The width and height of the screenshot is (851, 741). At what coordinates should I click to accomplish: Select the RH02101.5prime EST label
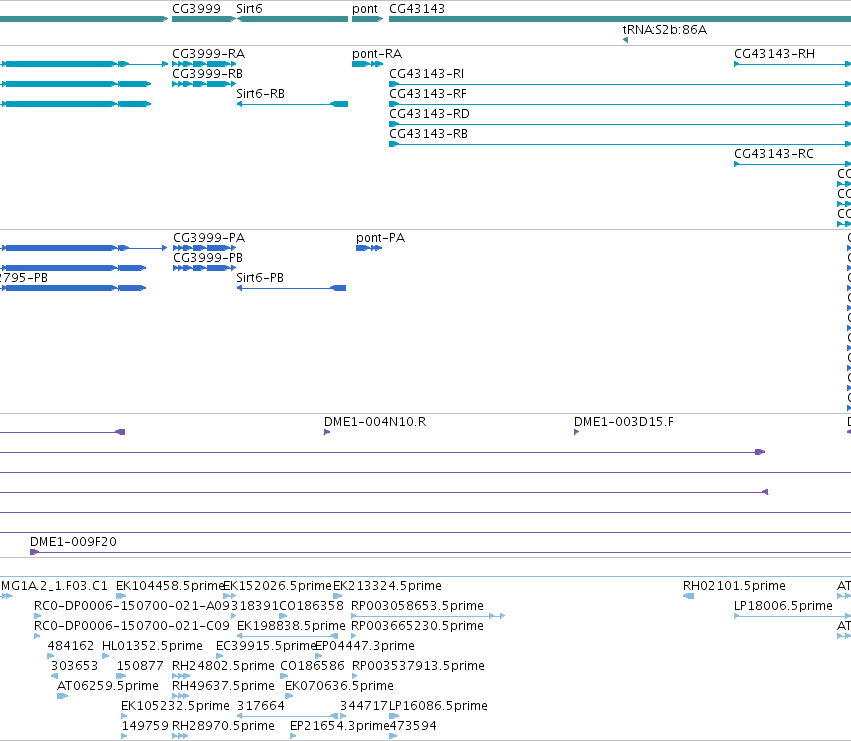[734, 586]
